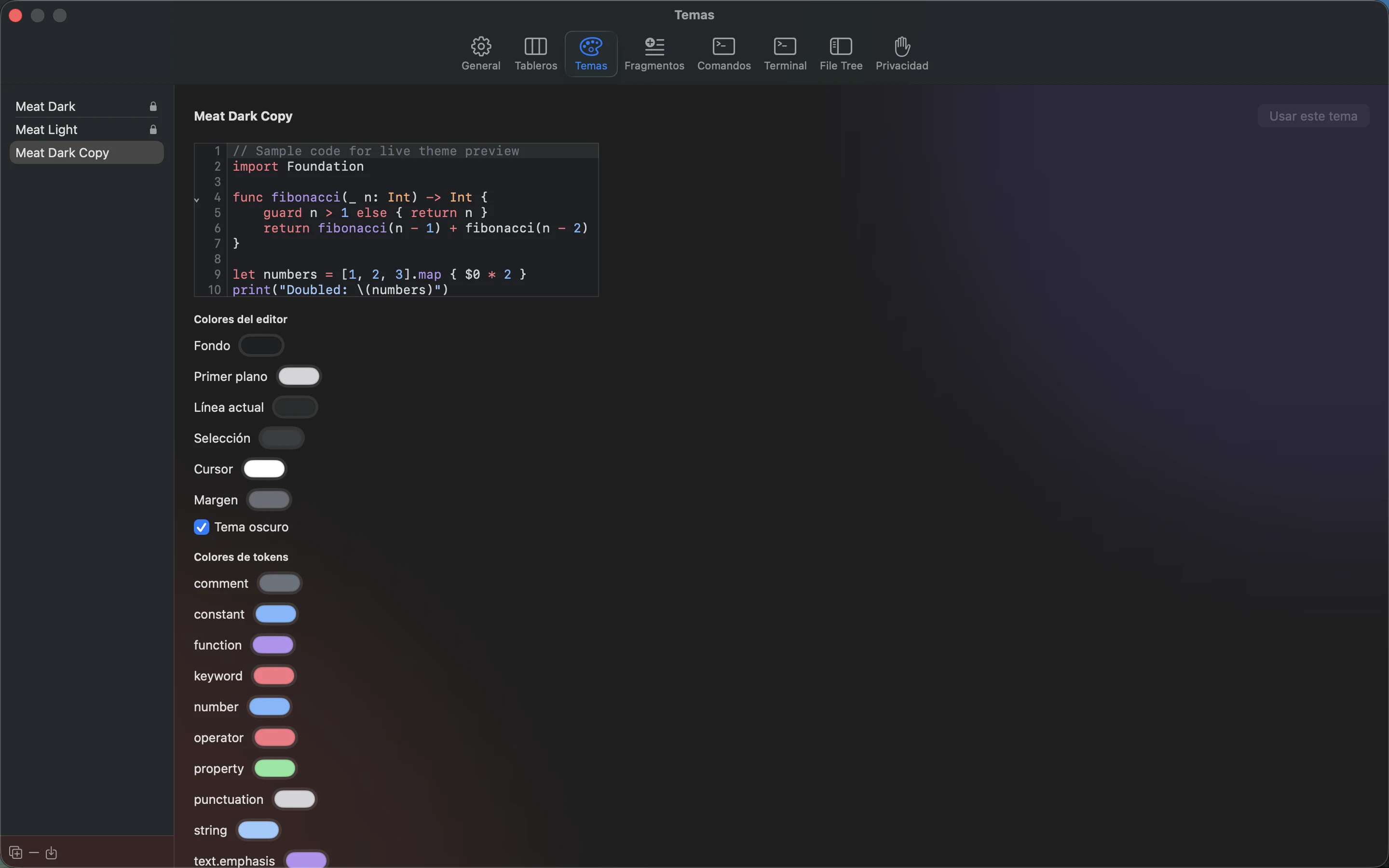
Task: Select the Meat Dark Copy theme
Action: (87, 153)
